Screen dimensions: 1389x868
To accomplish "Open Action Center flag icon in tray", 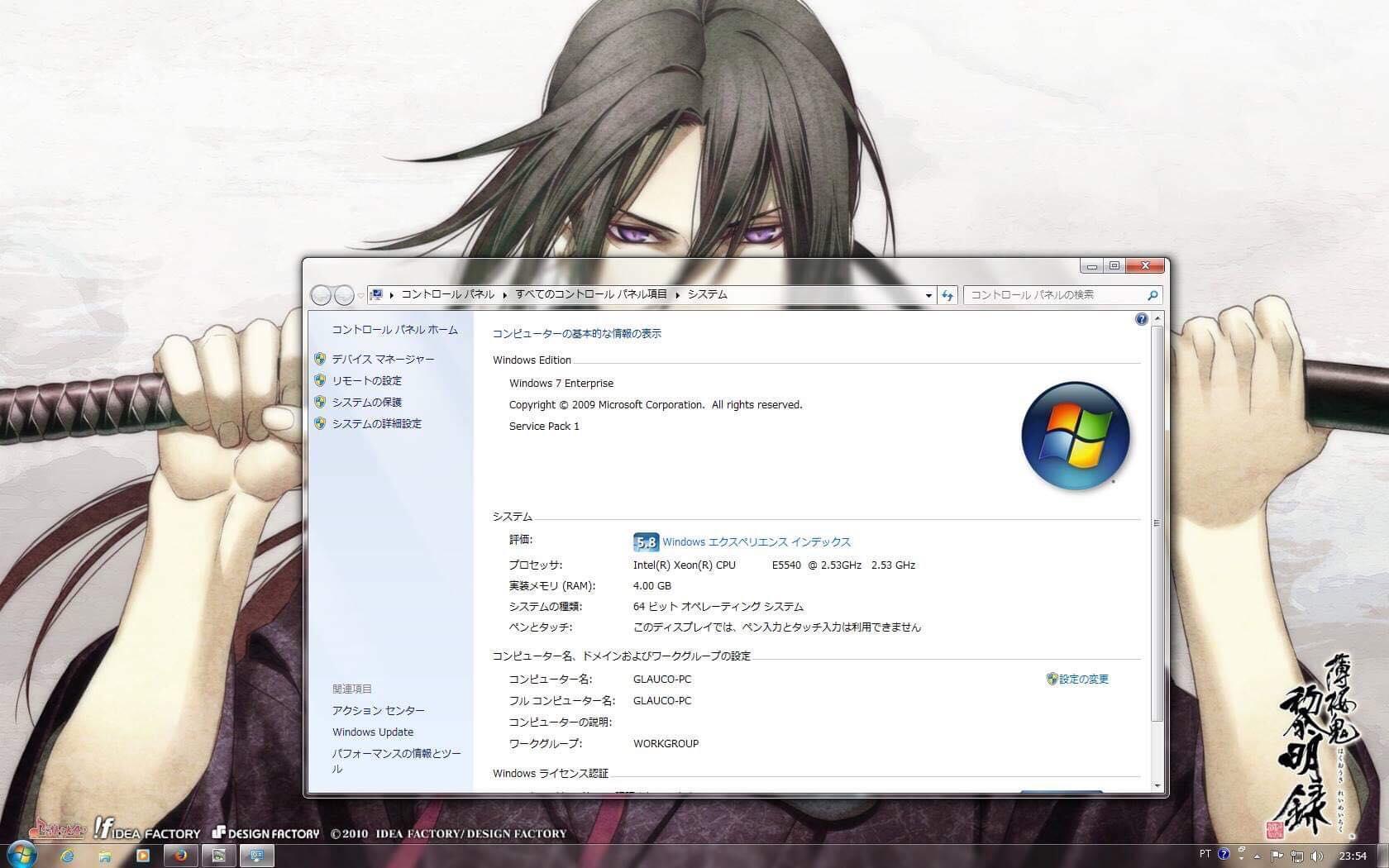I will point(1277,856).
